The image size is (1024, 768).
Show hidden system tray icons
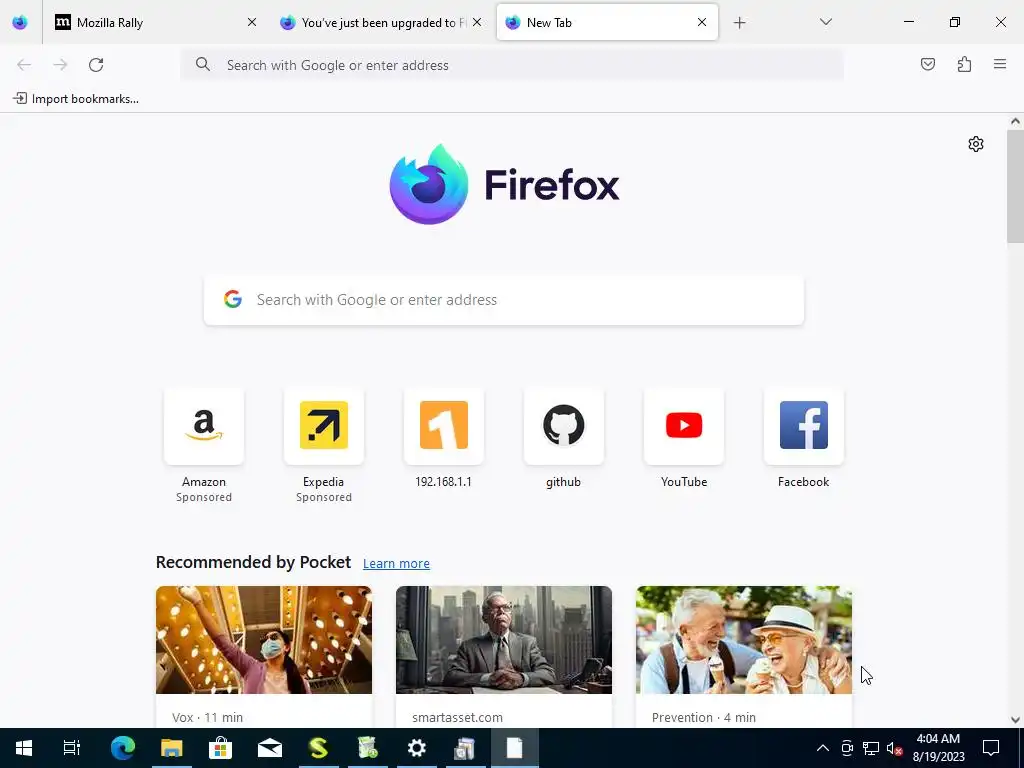[823, 748]
